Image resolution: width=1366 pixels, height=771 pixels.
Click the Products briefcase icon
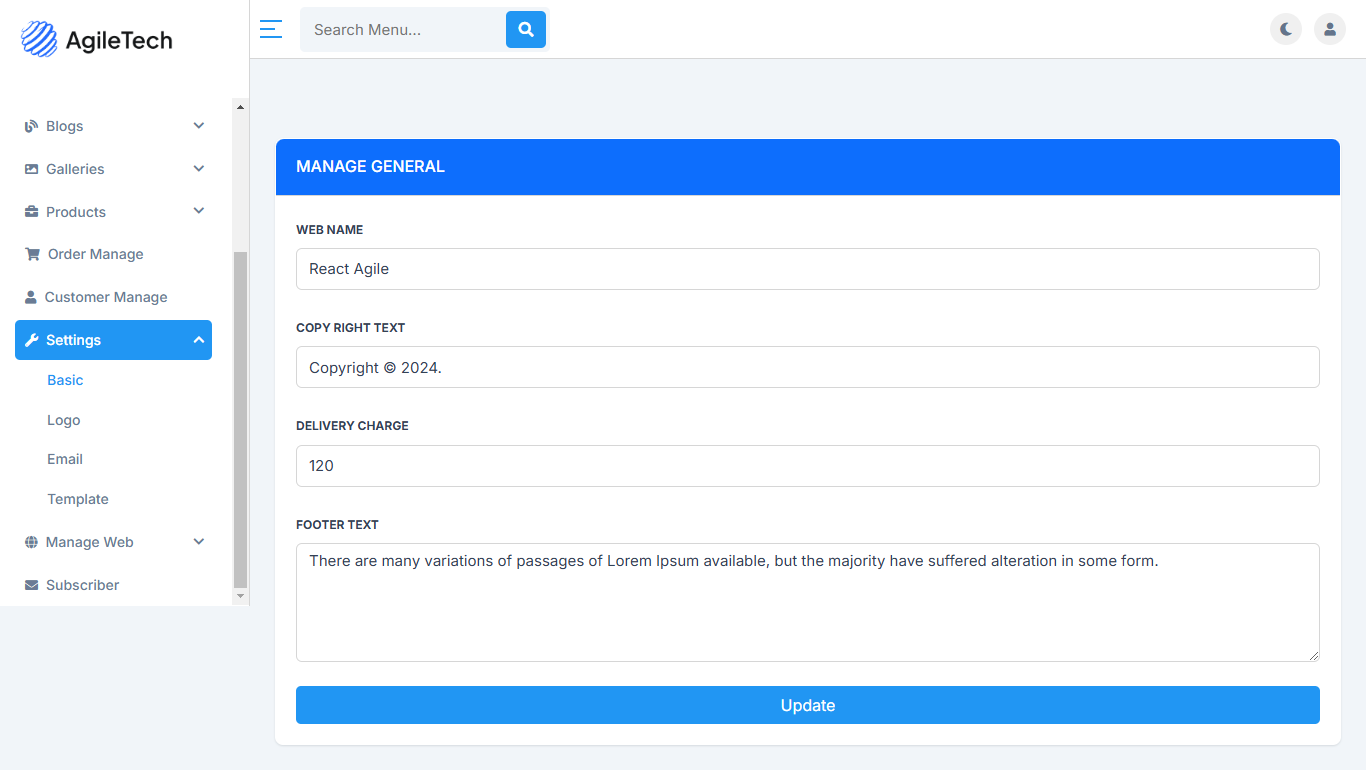31,212
